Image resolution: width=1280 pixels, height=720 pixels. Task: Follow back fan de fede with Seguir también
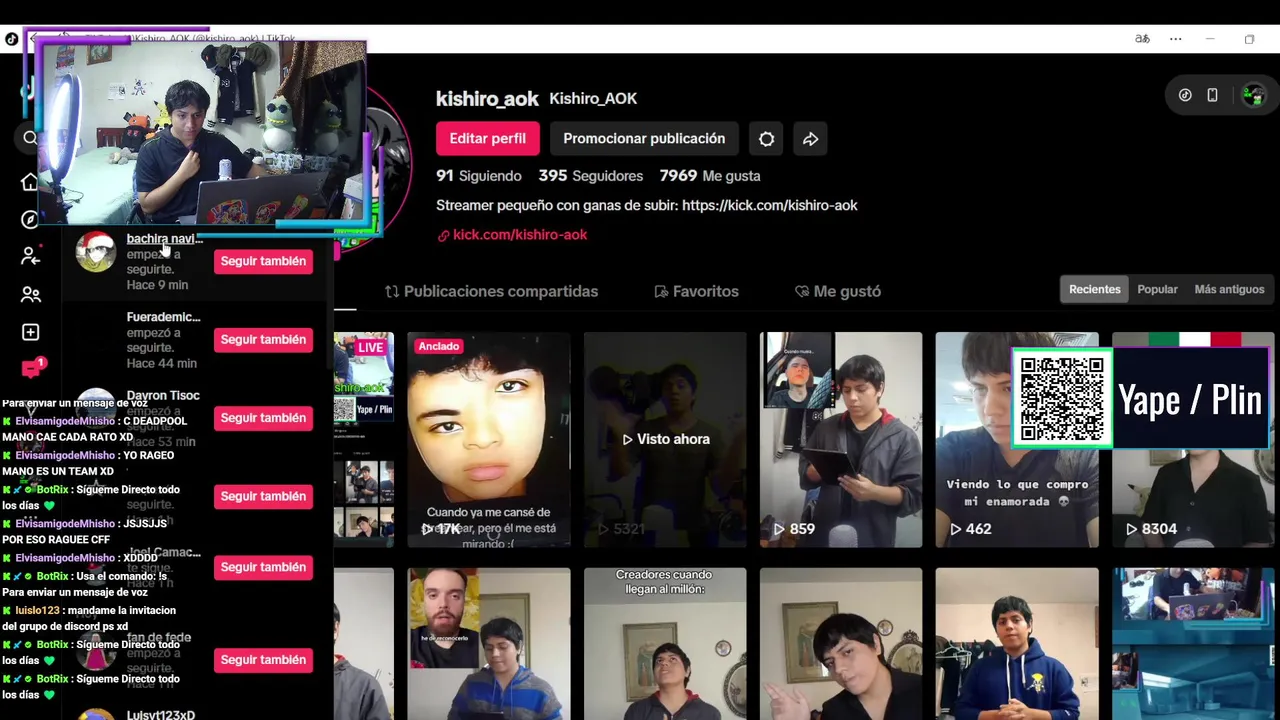pyautogui.click(x=263, y=660)
